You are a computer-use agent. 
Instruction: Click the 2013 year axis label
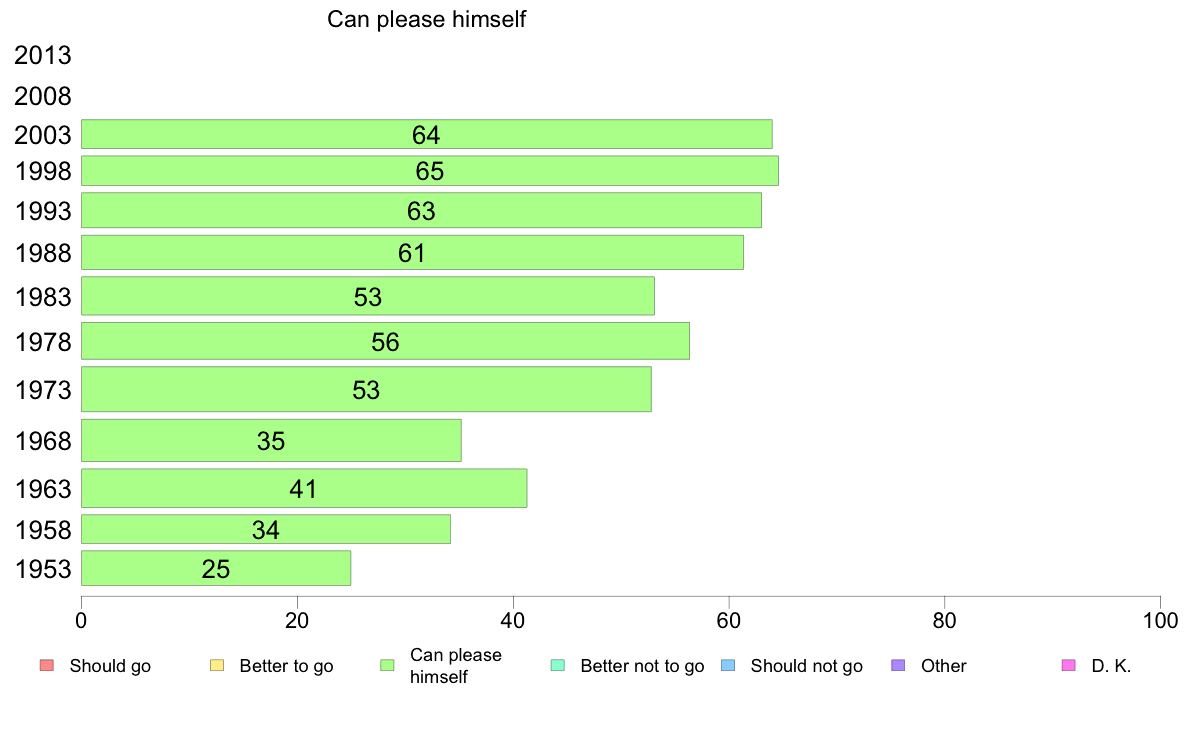(x=43, y=55)
